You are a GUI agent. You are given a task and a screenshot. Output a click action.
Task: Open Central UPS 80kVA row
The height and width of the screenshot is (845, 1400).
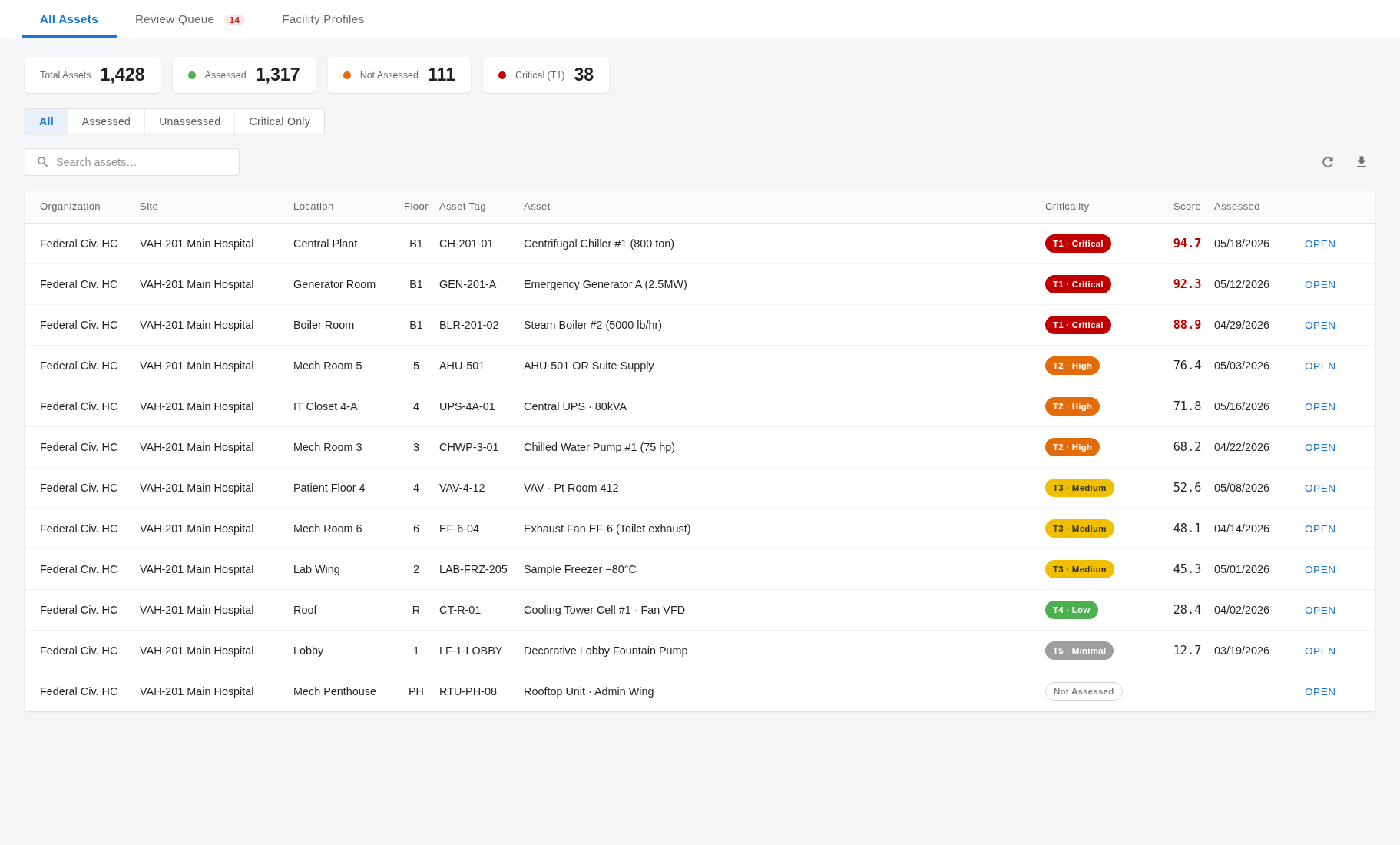pos(1320,406)
